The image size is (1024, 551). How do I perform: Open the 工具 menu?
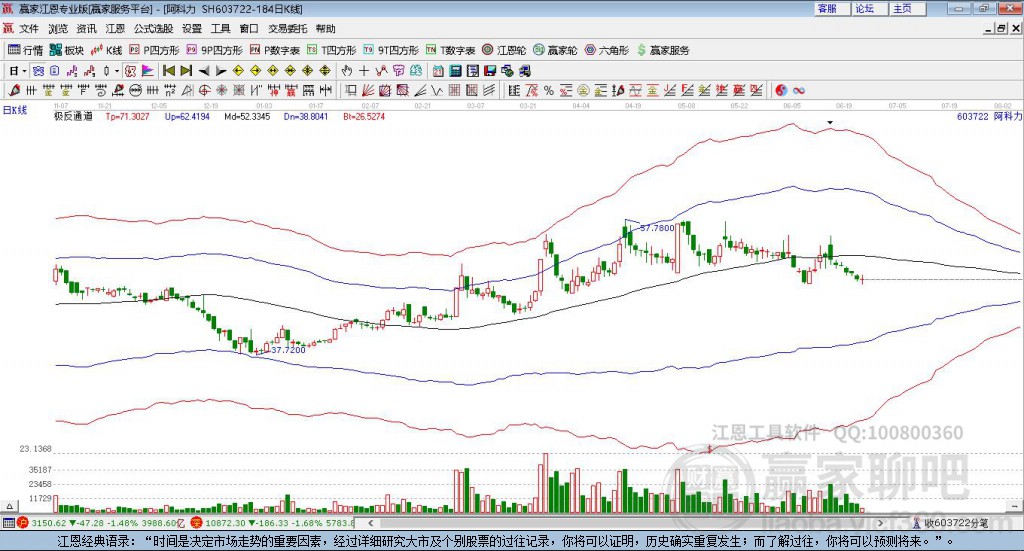(x=221, y=29)
